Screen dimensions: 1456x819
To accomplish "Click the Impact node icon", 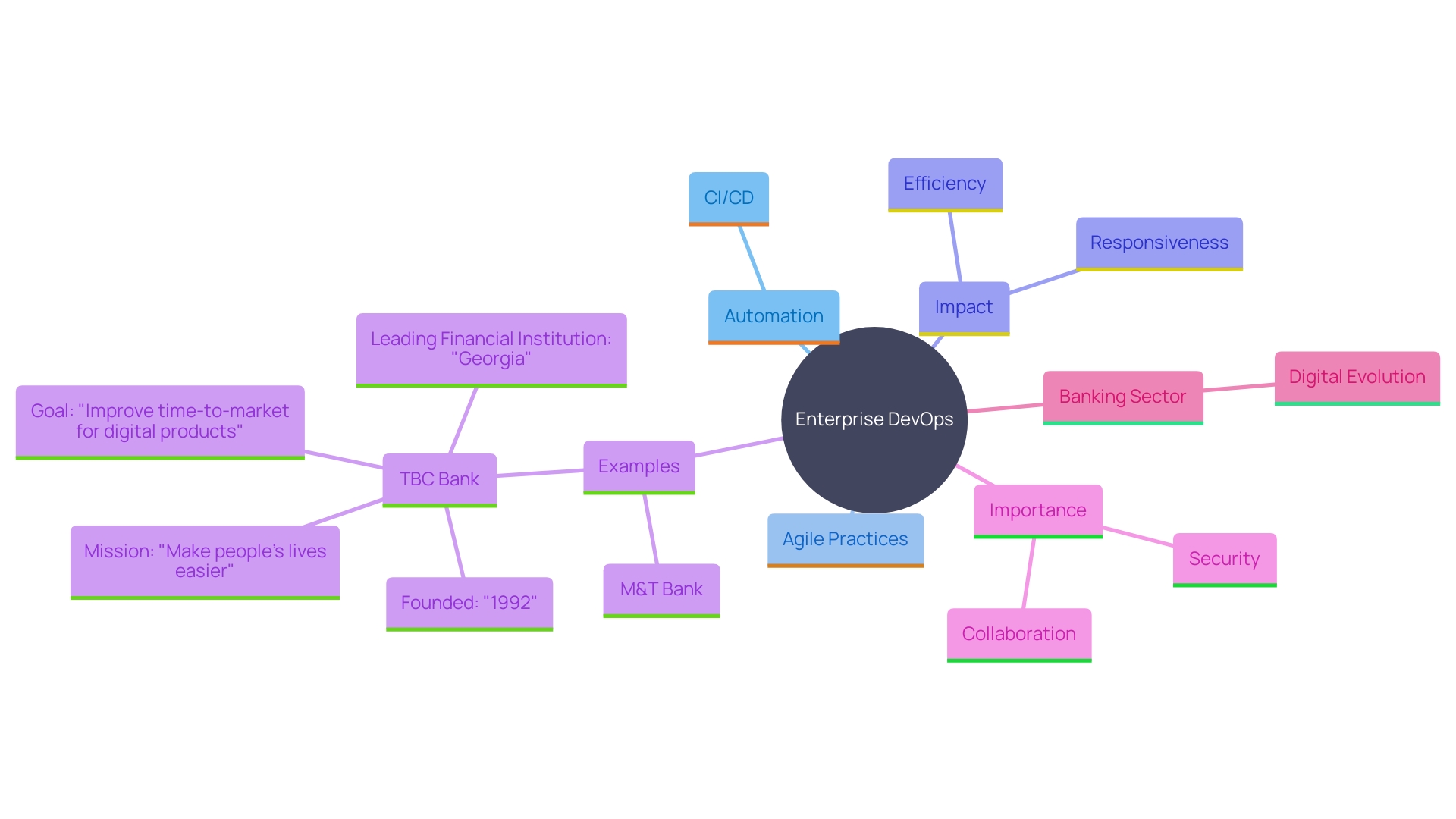I will tap(963, 308).
